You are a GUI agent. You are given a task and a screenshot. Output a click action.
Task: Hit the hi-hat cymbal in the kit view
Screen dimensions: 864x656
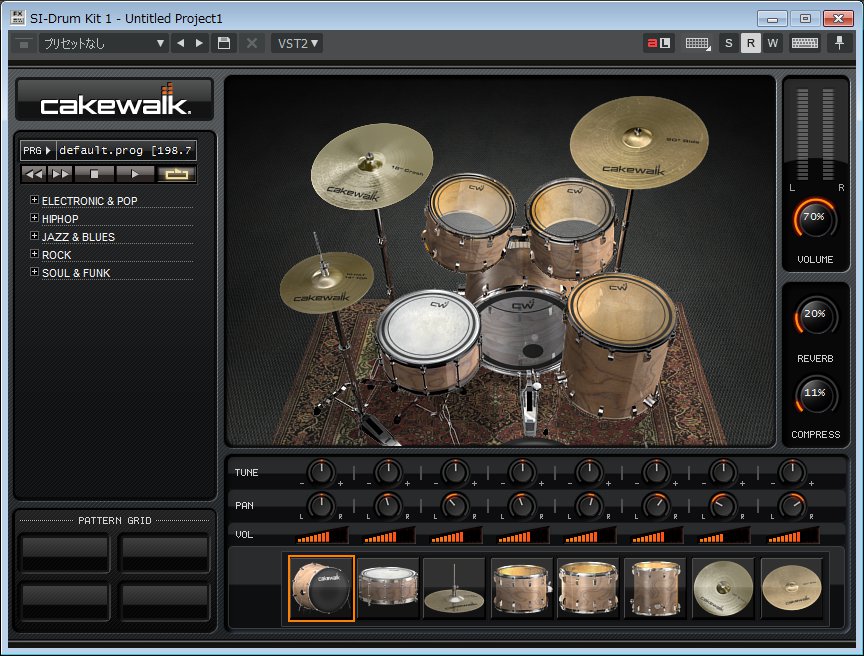pyautogui.click(x=326, y=282)
